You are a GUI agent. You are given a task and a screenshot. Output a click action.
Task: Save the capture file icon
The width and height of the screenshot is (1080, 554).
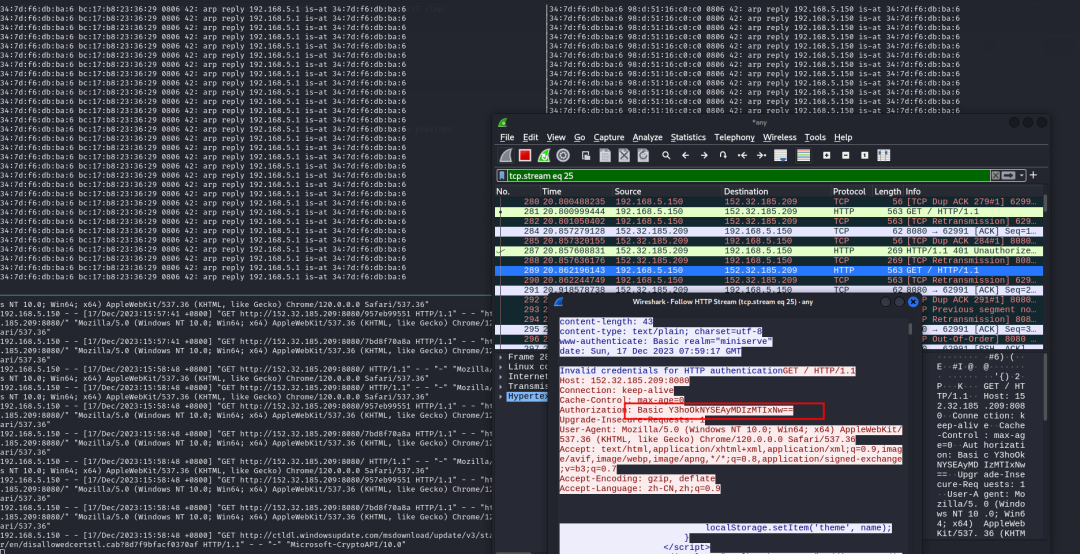(x=605, y=156)
